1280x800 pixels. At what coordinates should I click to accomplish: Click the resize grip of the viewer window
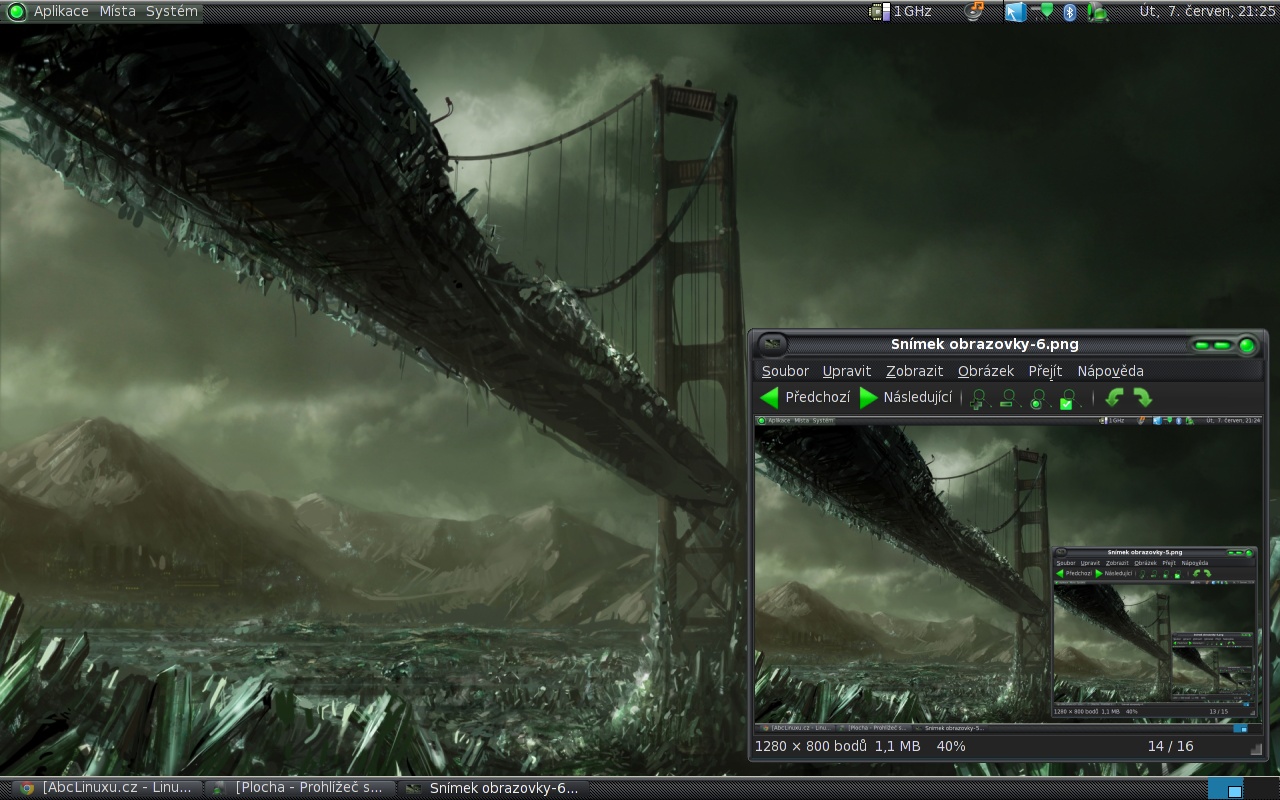1257,748
